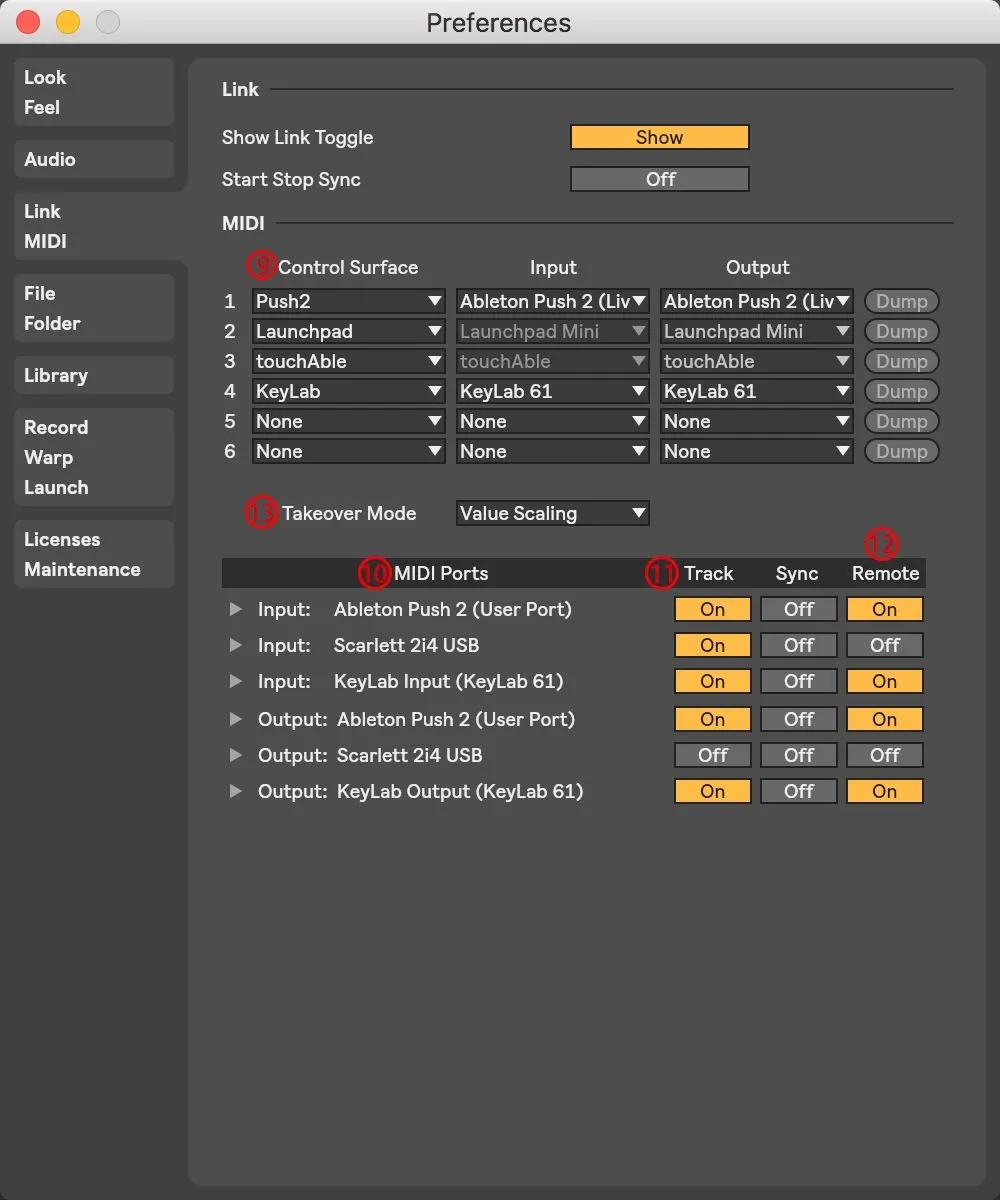Open Control Surface 5 None dropdown
Image resolution: width=1000 pixels, height=1200 pixels.
point(349,421)
